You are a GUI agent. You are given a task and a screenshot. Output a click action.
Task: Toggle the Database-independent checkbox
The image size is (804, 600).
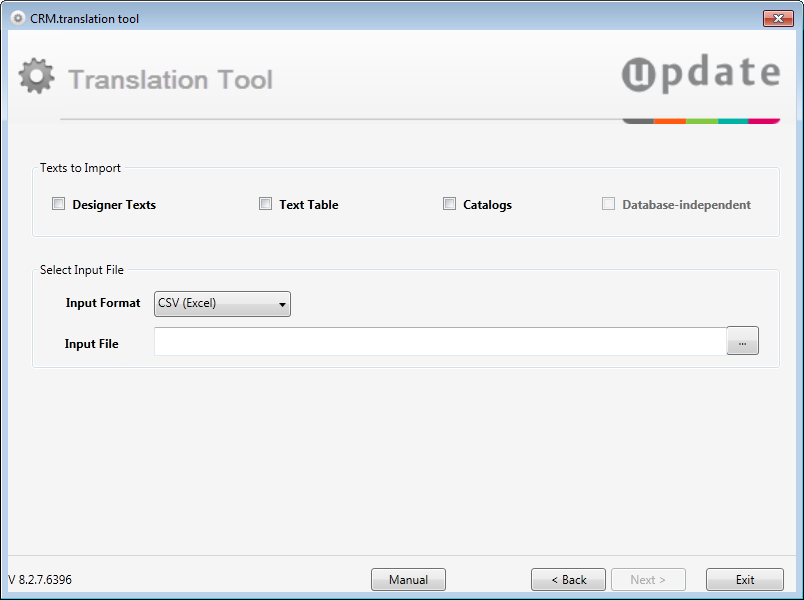608,204
